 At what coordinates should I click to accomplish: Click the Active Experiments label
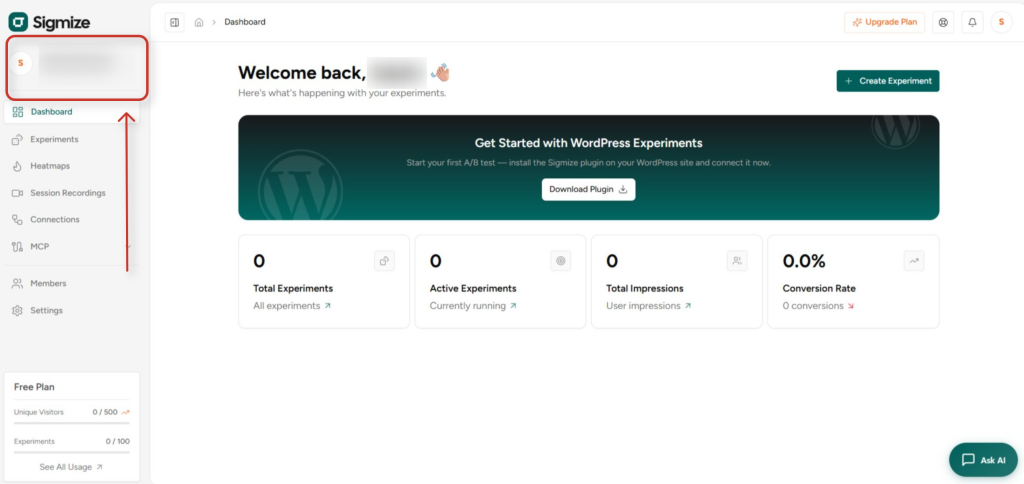(x=473, y=288)
